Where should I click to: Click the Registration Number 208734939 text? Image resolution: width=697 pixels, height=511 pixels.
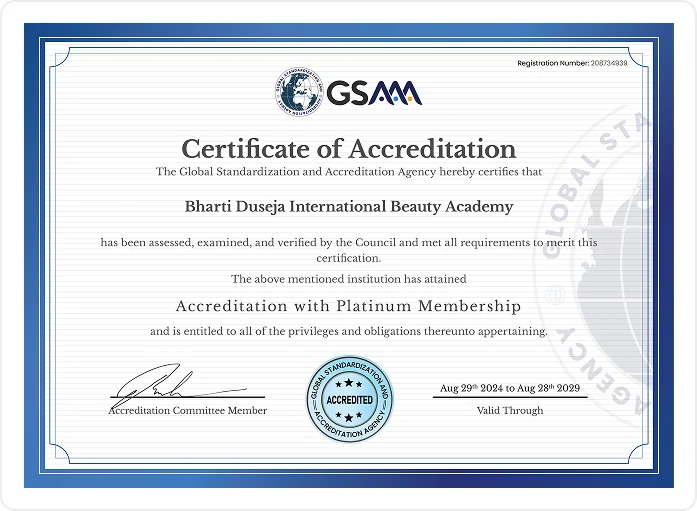[x=572, y=63]
